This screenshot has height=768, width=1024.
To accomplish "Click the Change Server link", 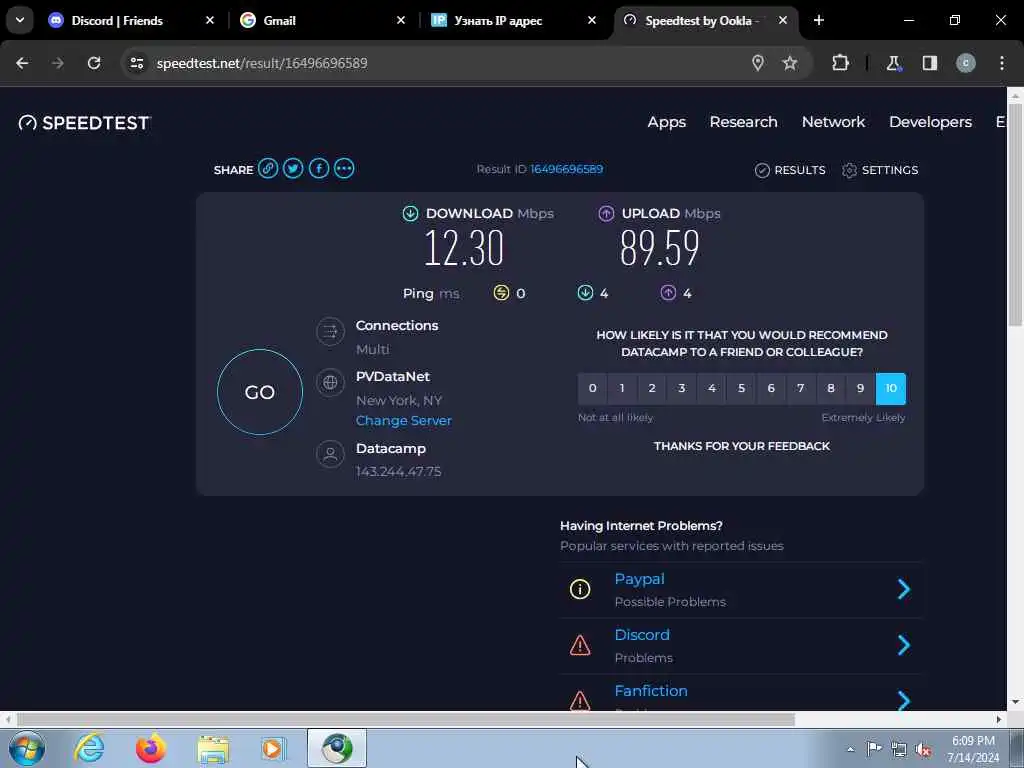I will [404, 421].
